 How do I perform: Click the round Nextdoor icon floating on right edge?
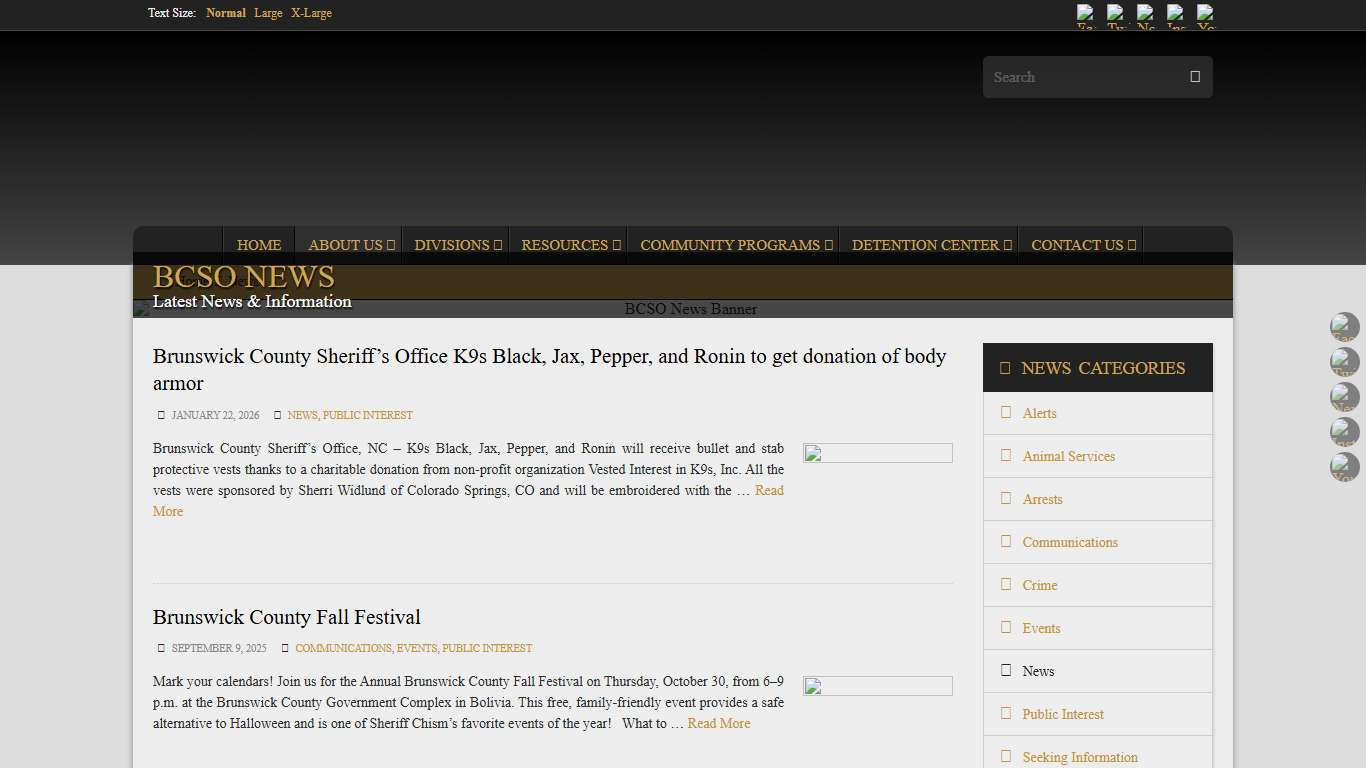(1344, 397)
